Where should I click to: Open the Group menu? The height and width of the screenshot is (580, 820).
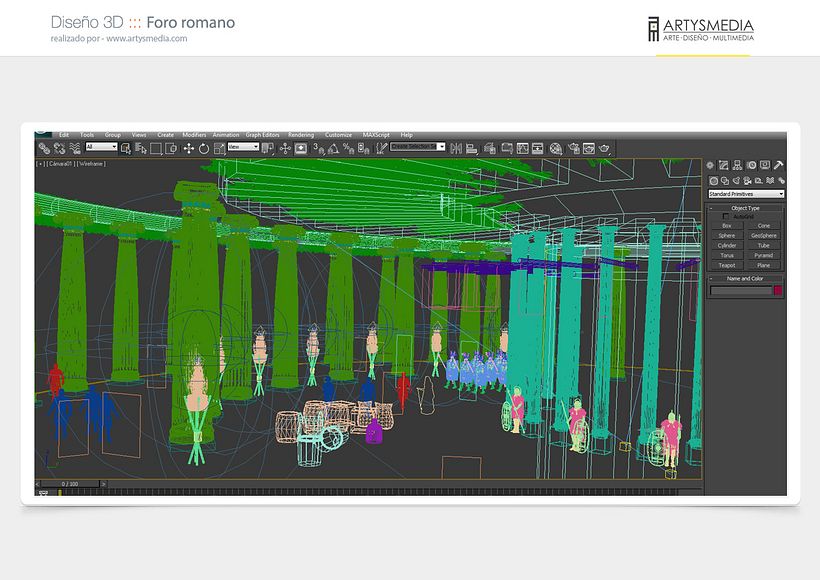(x=112, y=135)
